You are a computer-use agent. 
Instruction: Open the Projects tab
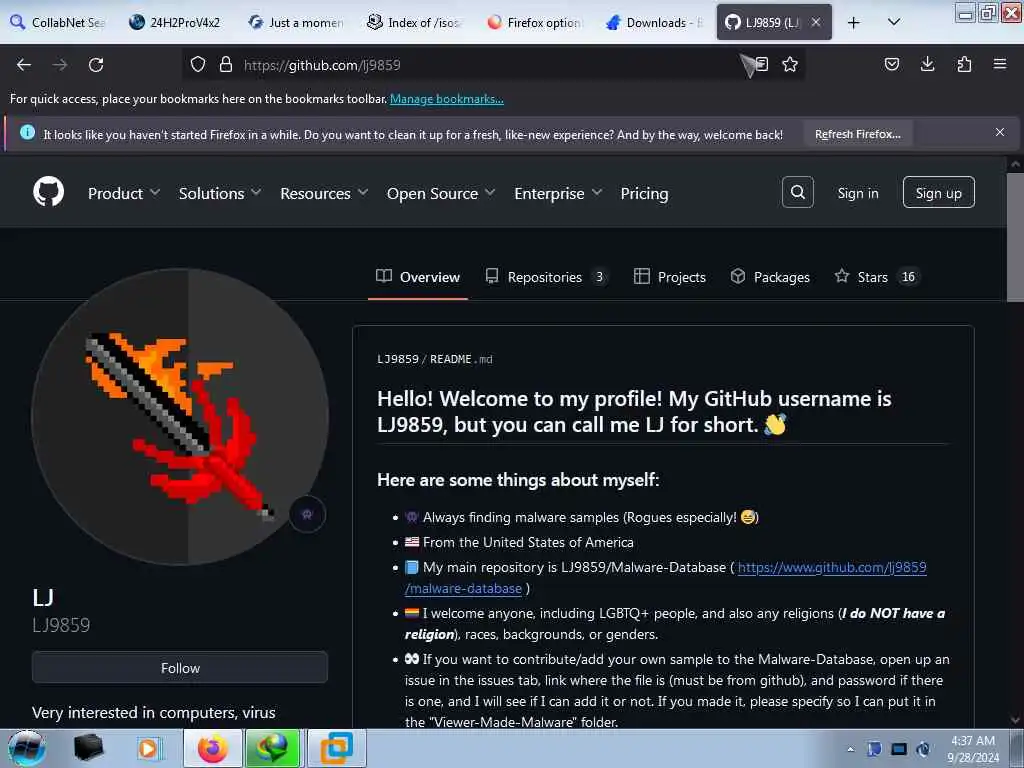pos(669,277)
